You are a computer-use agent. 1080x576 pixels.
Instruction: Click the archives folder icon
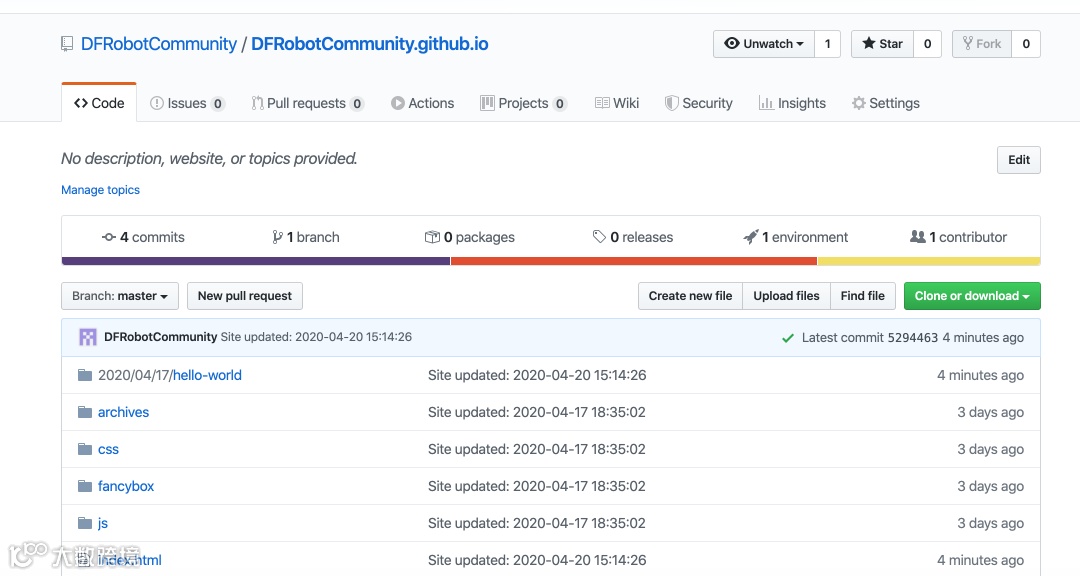[85, 412]
